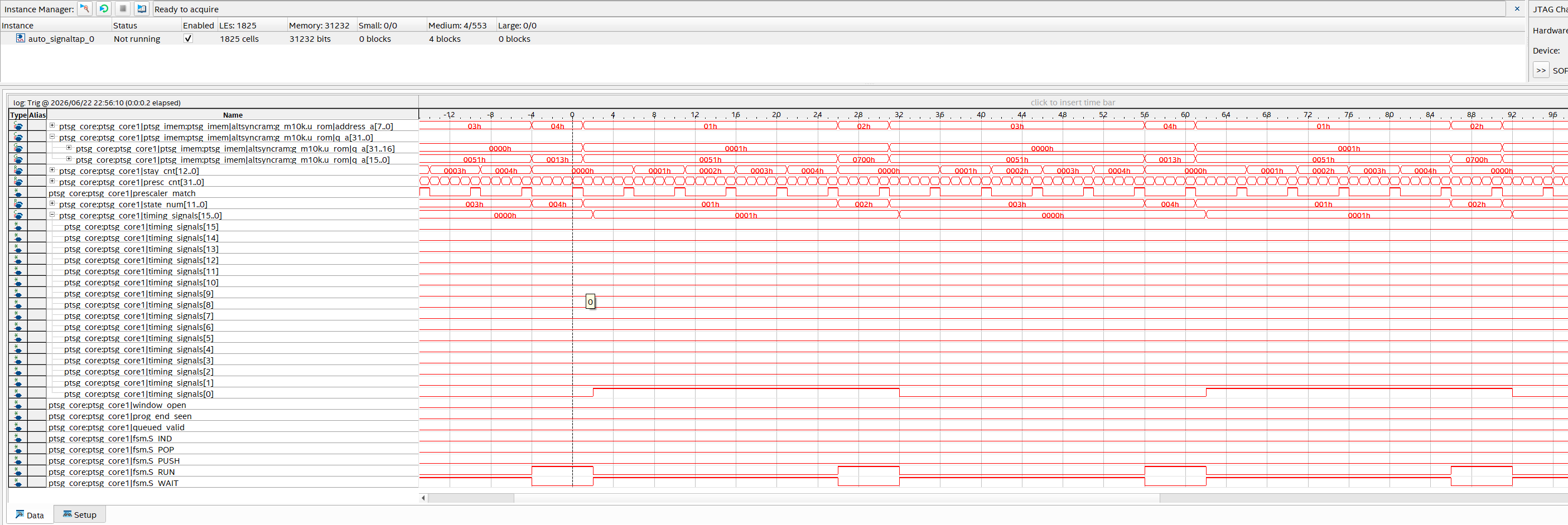Click the type icon for state_num[11..0]
This screenshot has height=525, width=1568.
tap(18, 204)
